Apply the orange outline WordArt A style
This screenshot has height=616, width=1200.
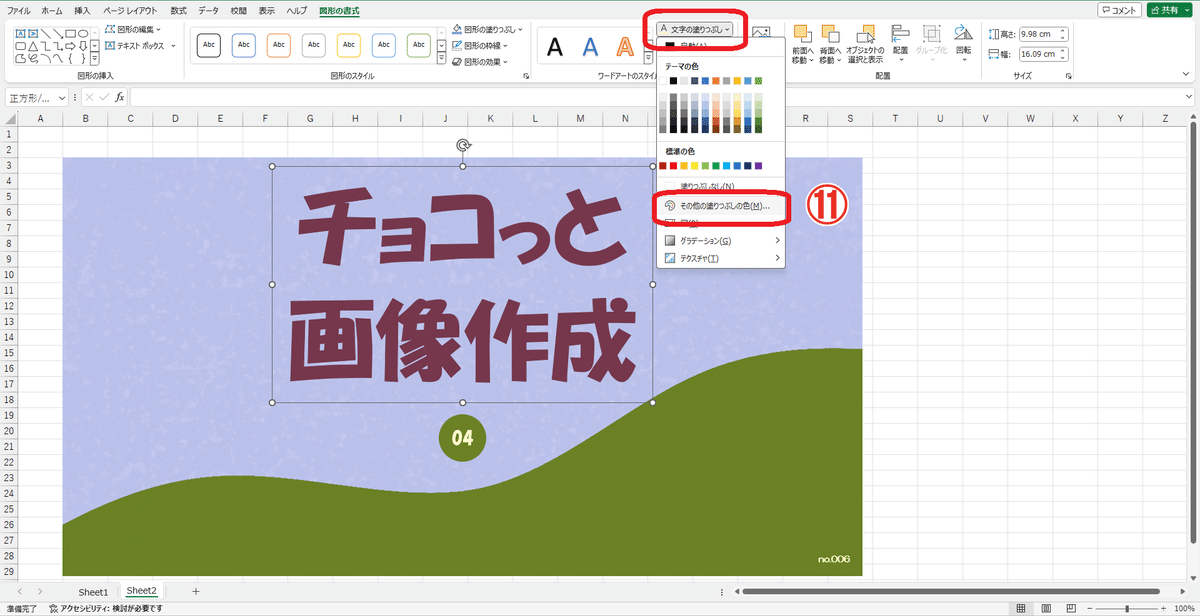tap(625, 46)
